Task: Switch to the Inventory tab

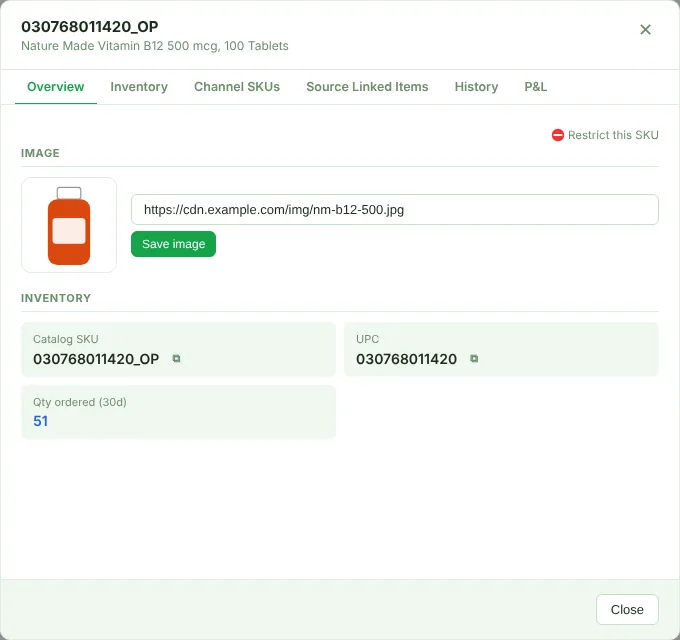Action: pyautogui.click(x=139, y=87)
